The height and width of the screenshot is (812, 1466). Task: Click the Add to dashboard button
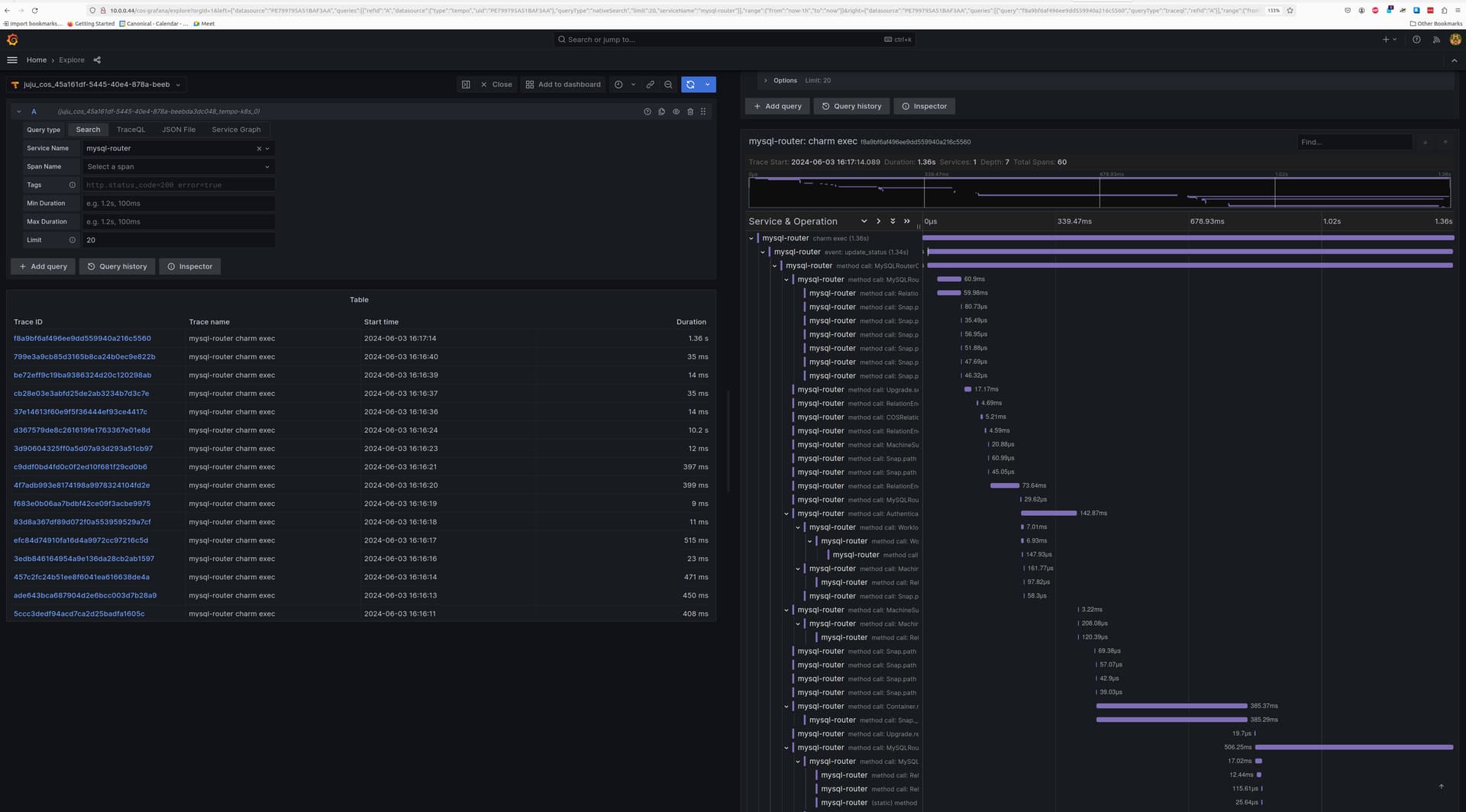point(563,85)
